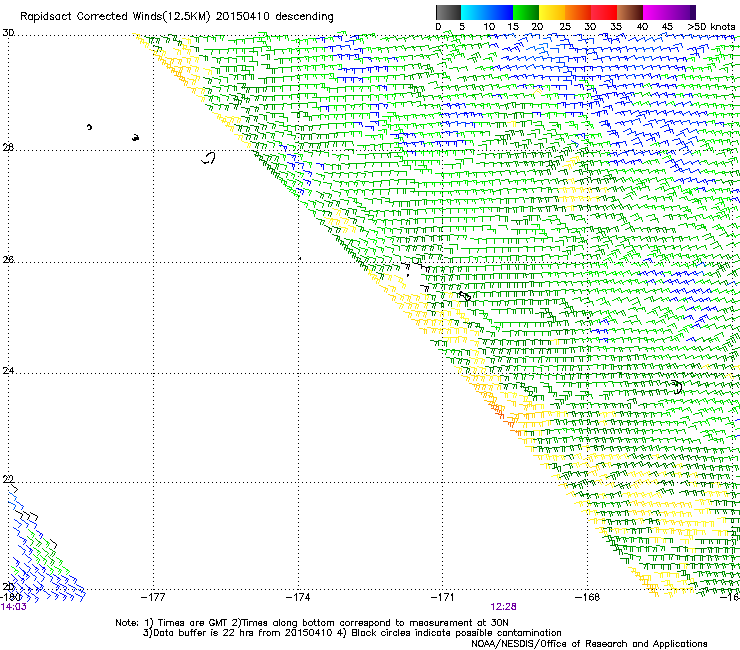The image size is (740, 650).
Task: Click the longitude label '-171'
Action: 443,597
